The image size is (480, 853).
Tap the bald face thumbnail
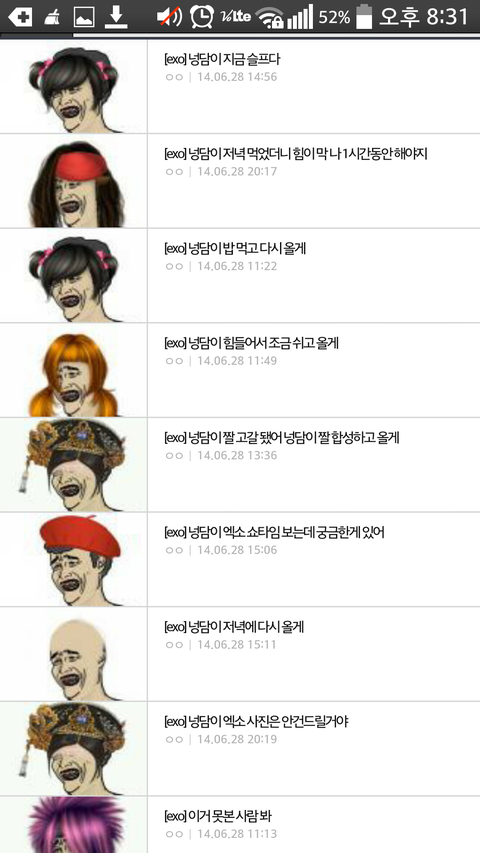click(73, 654)
